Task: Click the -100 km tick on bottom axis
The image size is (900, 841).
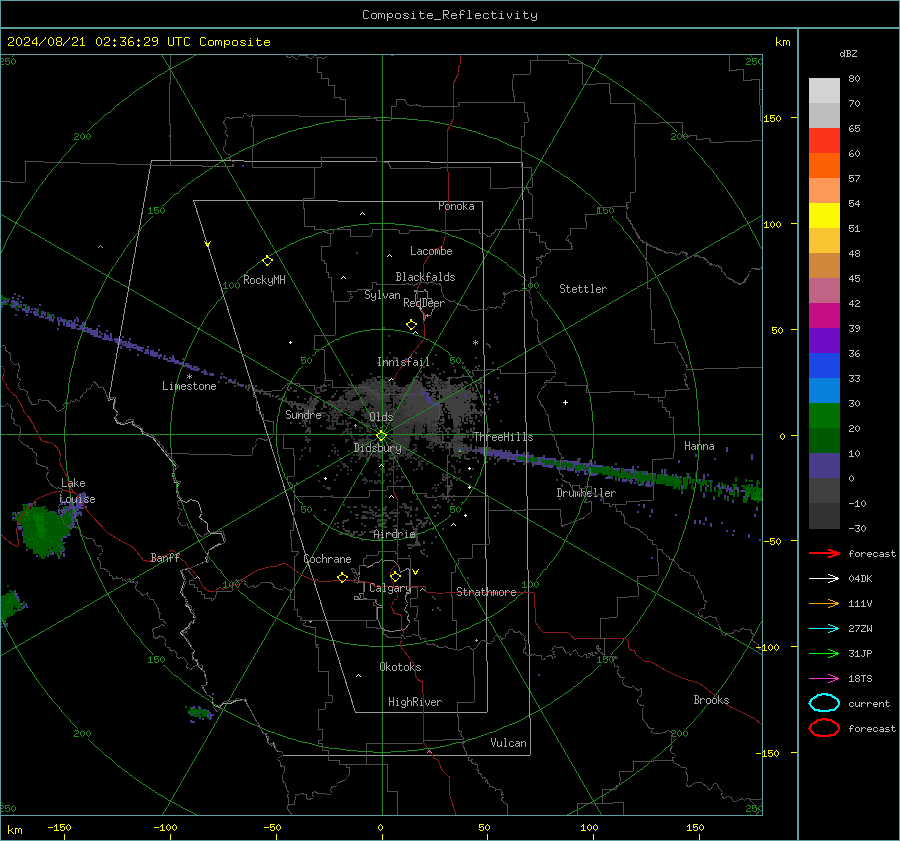Action: coord(165,827)
